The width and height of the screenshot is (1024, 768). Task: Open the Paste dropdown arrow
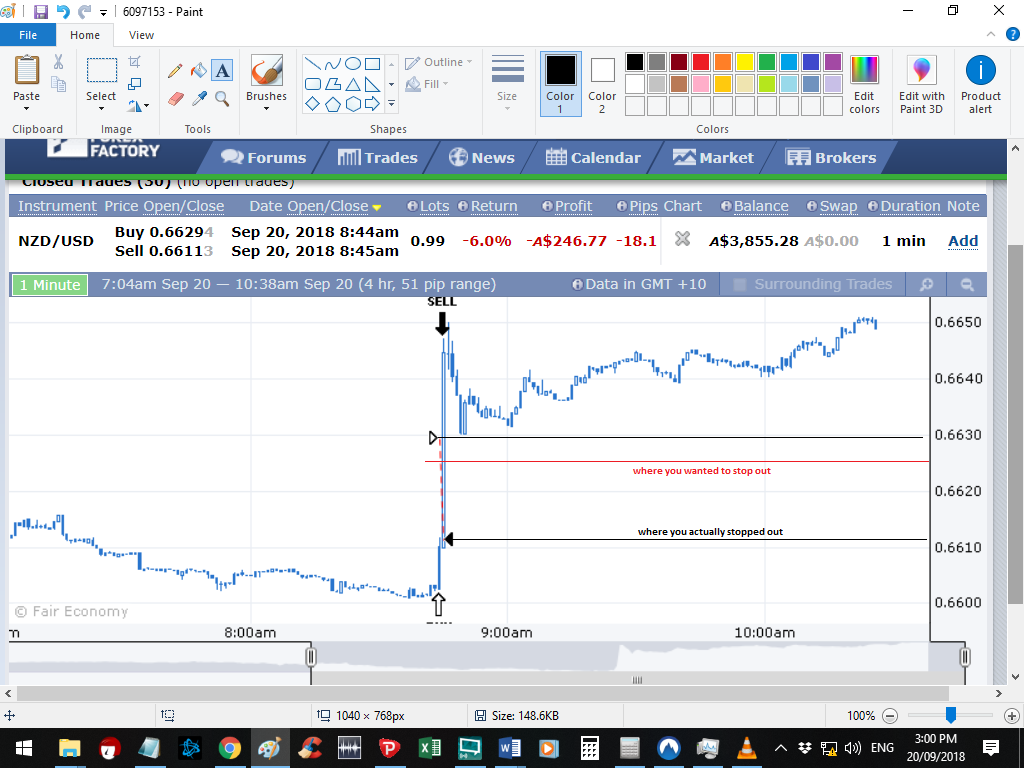coord(26,108)
